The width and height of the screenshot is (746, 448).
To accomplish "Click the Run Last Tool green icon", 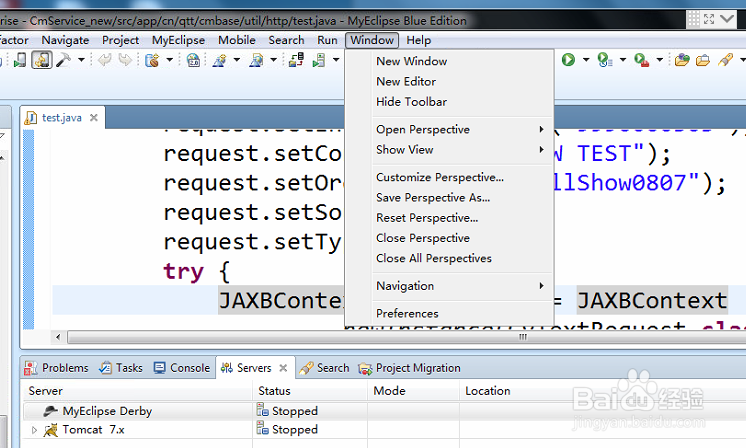I will point(605,60).
